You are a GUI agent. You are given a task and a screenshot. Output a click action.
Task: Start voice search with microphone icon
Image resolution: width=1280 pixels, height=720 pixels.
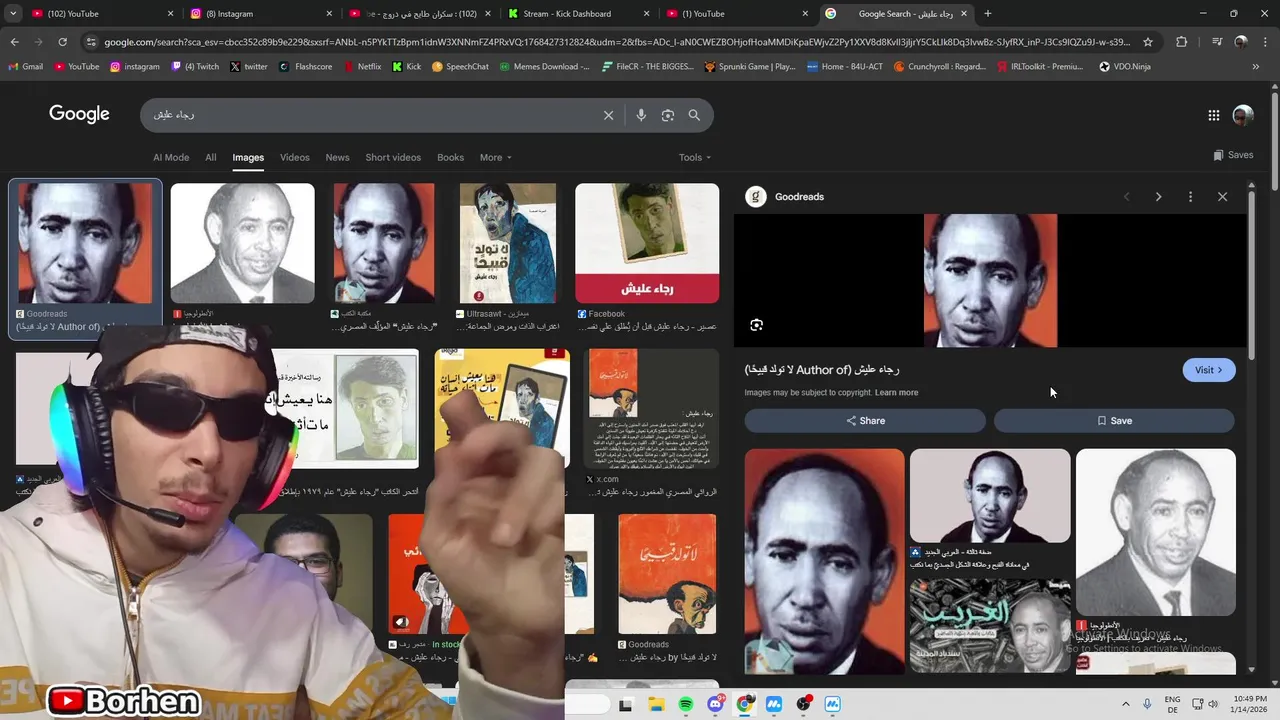641,115
